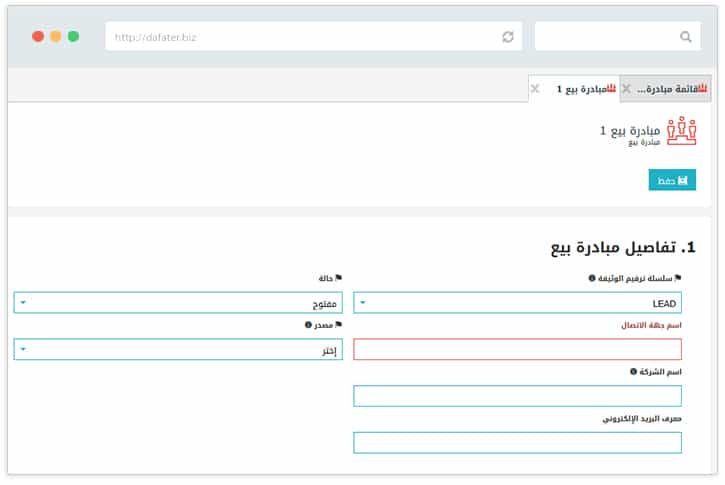Image resolution: width=725 pixels, height=485 pixels.
Task: Click the browser reload icon
Action: [508, 37]
